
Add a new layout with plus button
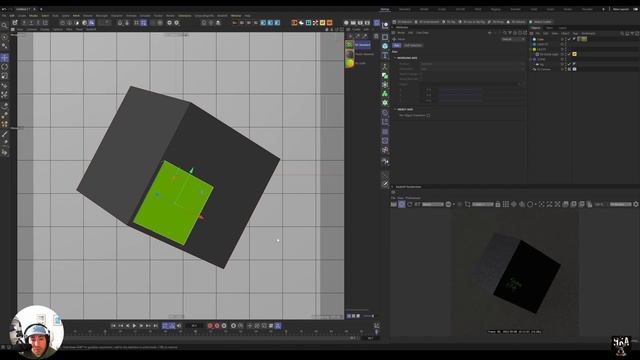[604, 9]
